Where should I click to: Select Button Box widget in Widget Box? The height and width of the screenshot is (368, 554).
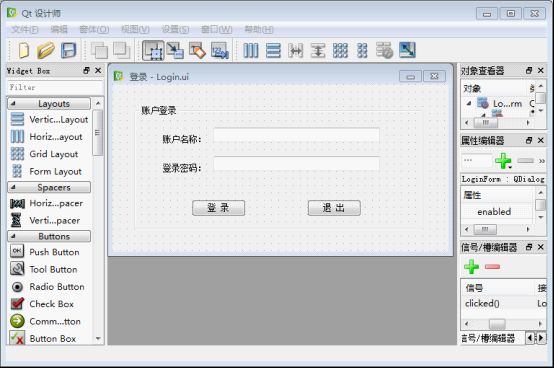point(49,338)
